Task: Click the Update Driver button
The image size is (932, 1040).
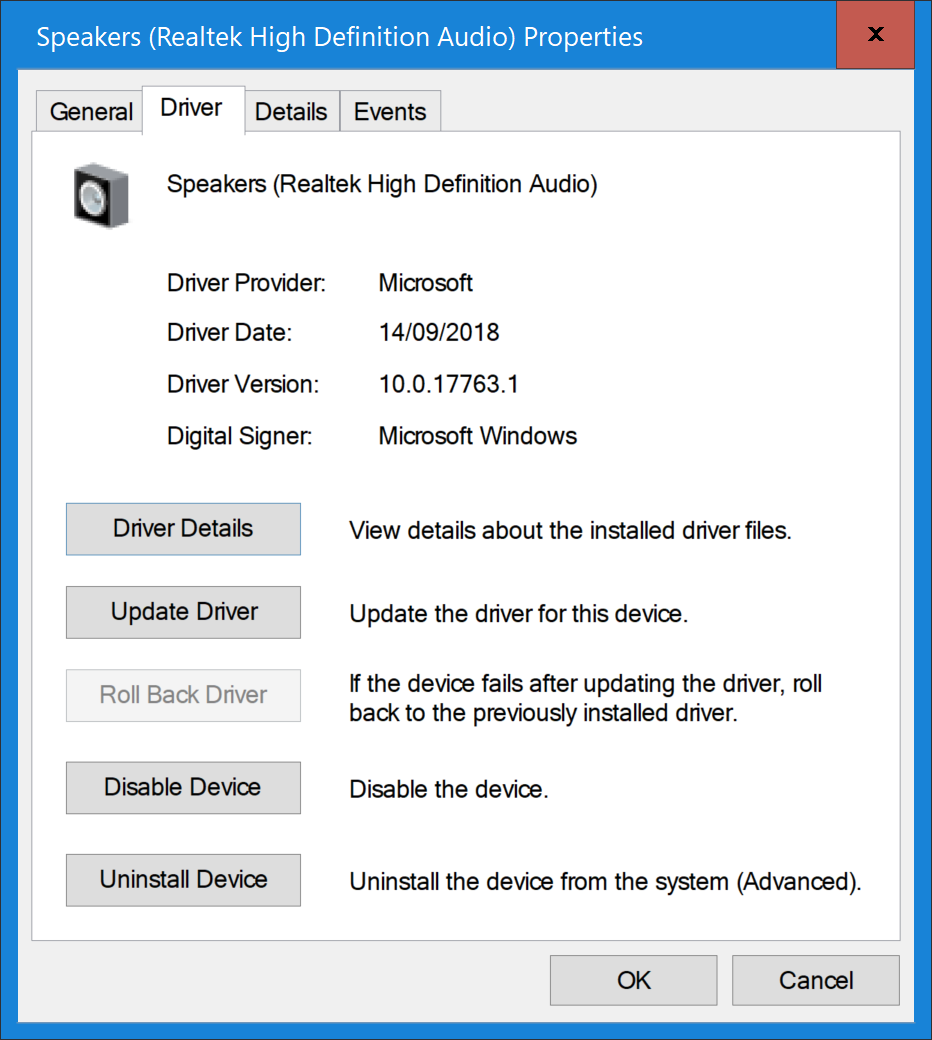Action: point(183,612)
